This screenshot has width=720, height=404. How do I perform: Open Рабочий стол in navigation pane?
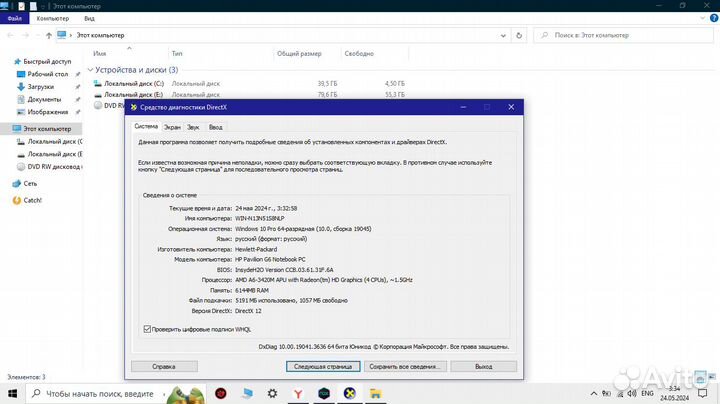click(47, 74)
